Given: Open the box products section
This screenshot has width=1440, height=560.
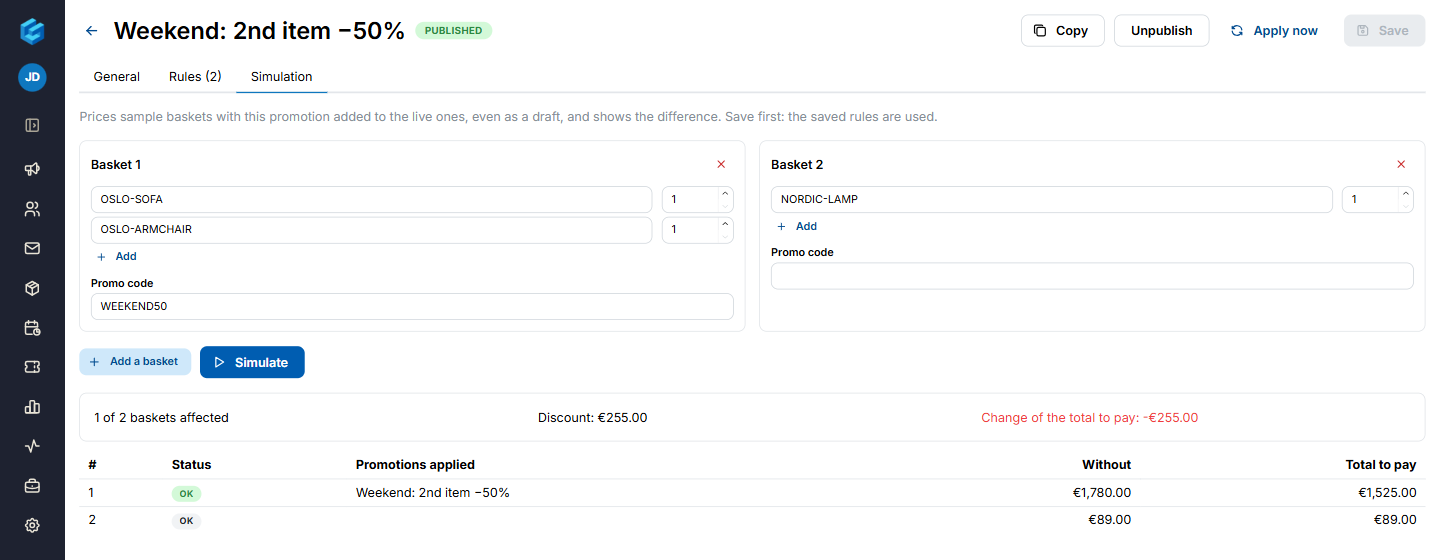Looking at the screenshot, I should click(32, 288).
